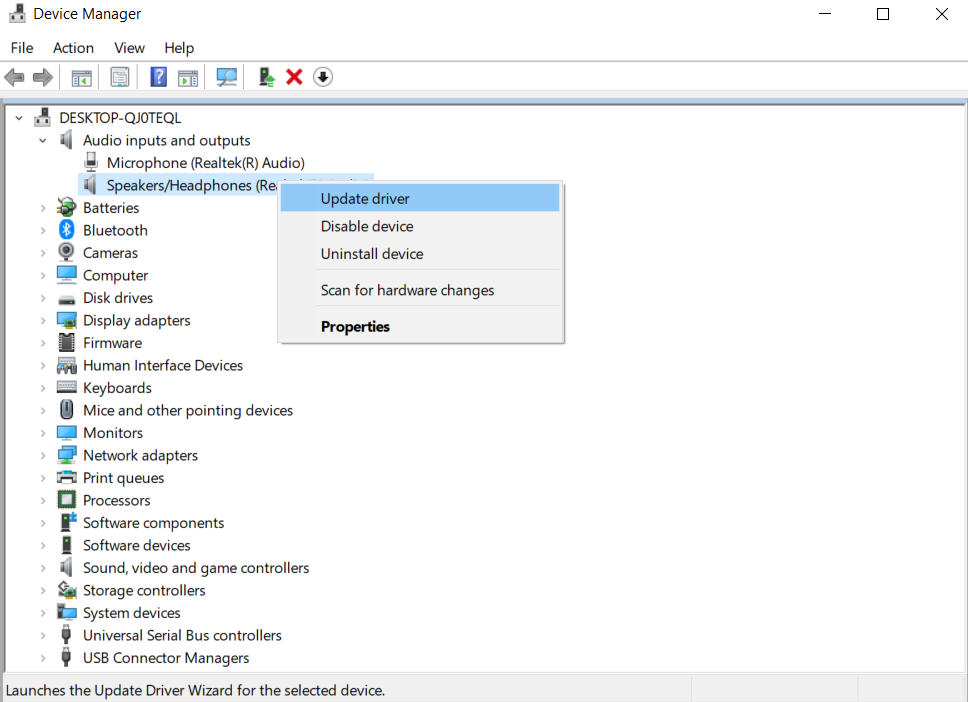
Task: Click the blue Help question mark toolbar icon
Action: (x=158, y=77)
